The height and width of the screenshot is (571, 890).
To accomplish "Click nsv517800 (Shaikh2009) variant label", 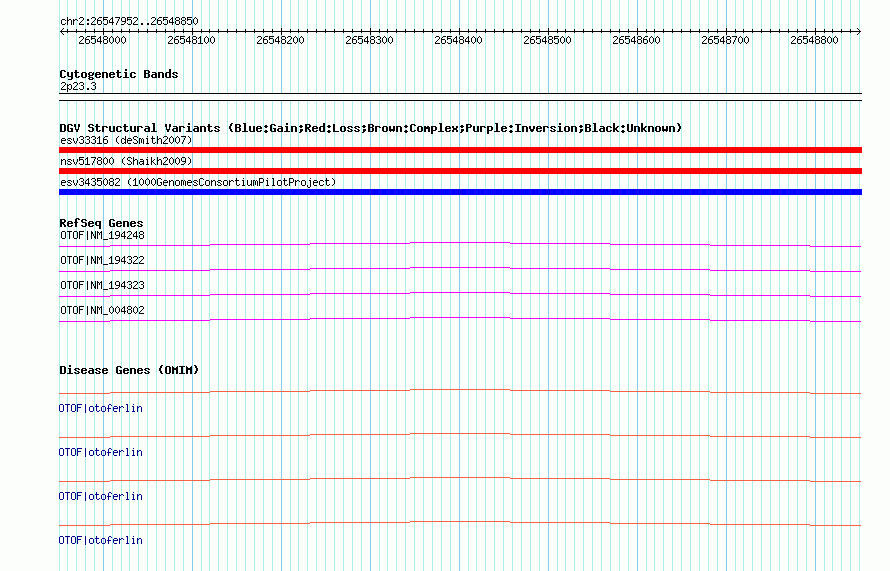I will tap(126, 161).
